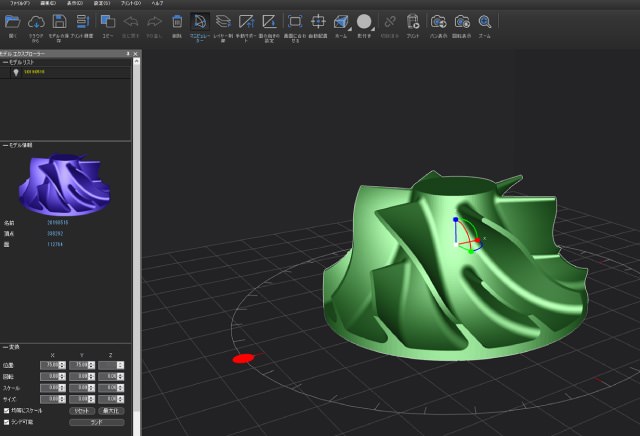The height and width of the screenshot is (436, 640).
Task: Open the Help menu
Action: [157, 4]
